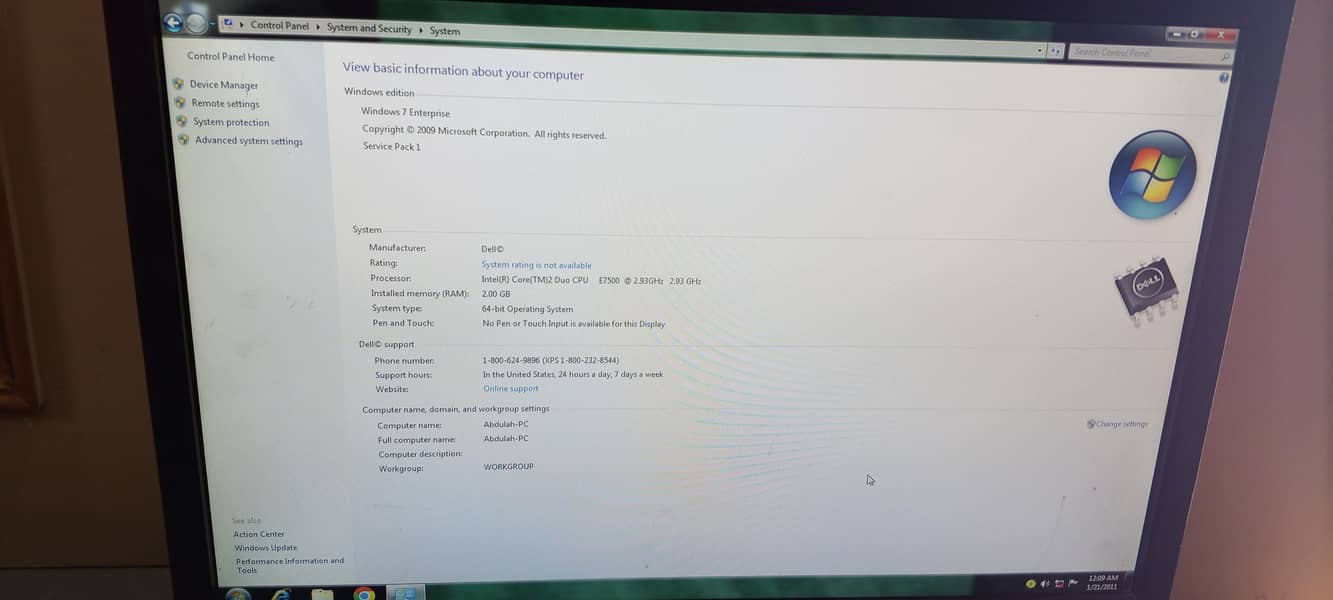Open Advanced system settings link
This screenshot has width=1333, height=600.
249,141
